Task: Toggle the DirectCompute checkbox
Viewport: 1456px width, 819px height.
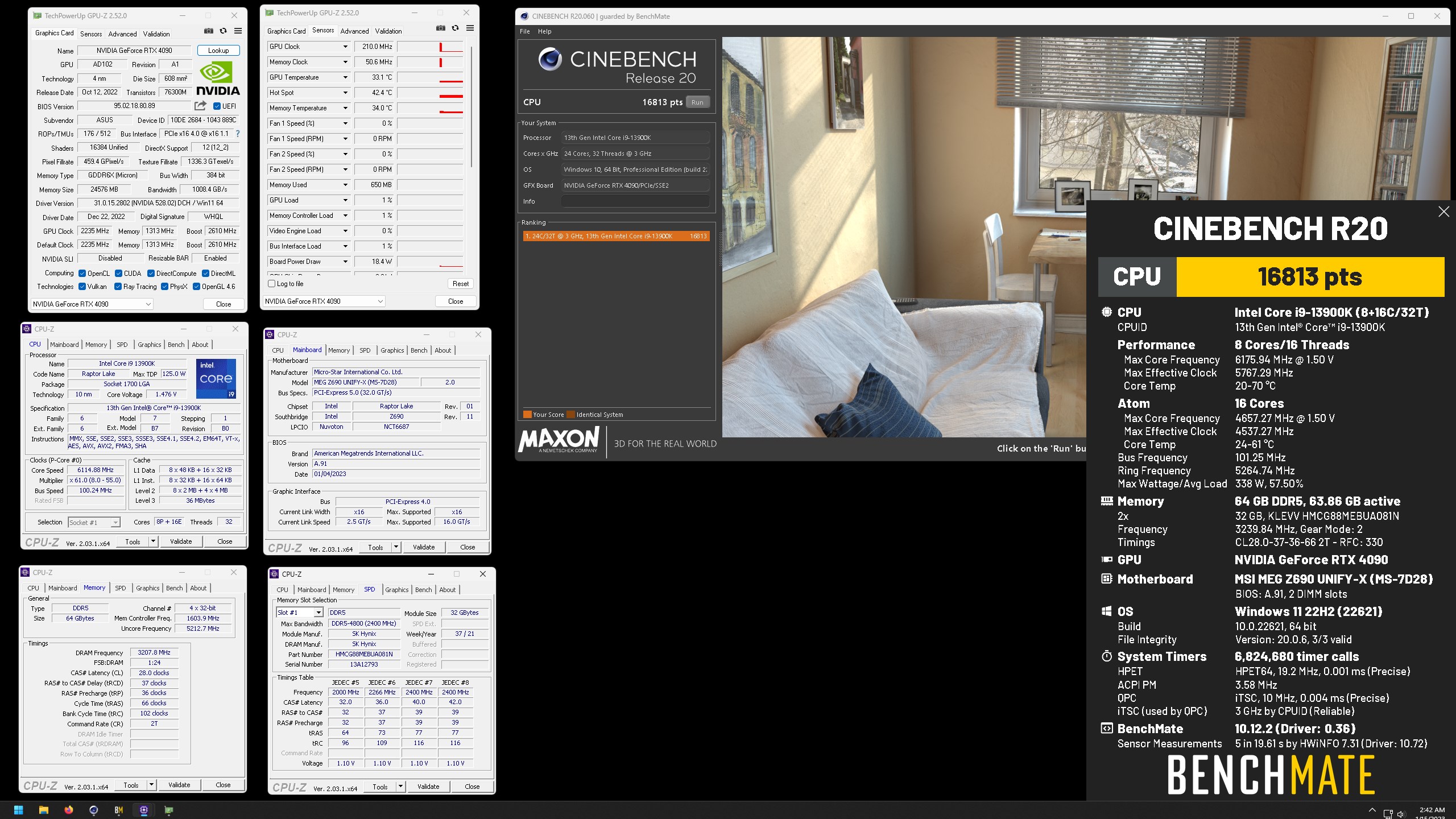Action: click(151, 274)
